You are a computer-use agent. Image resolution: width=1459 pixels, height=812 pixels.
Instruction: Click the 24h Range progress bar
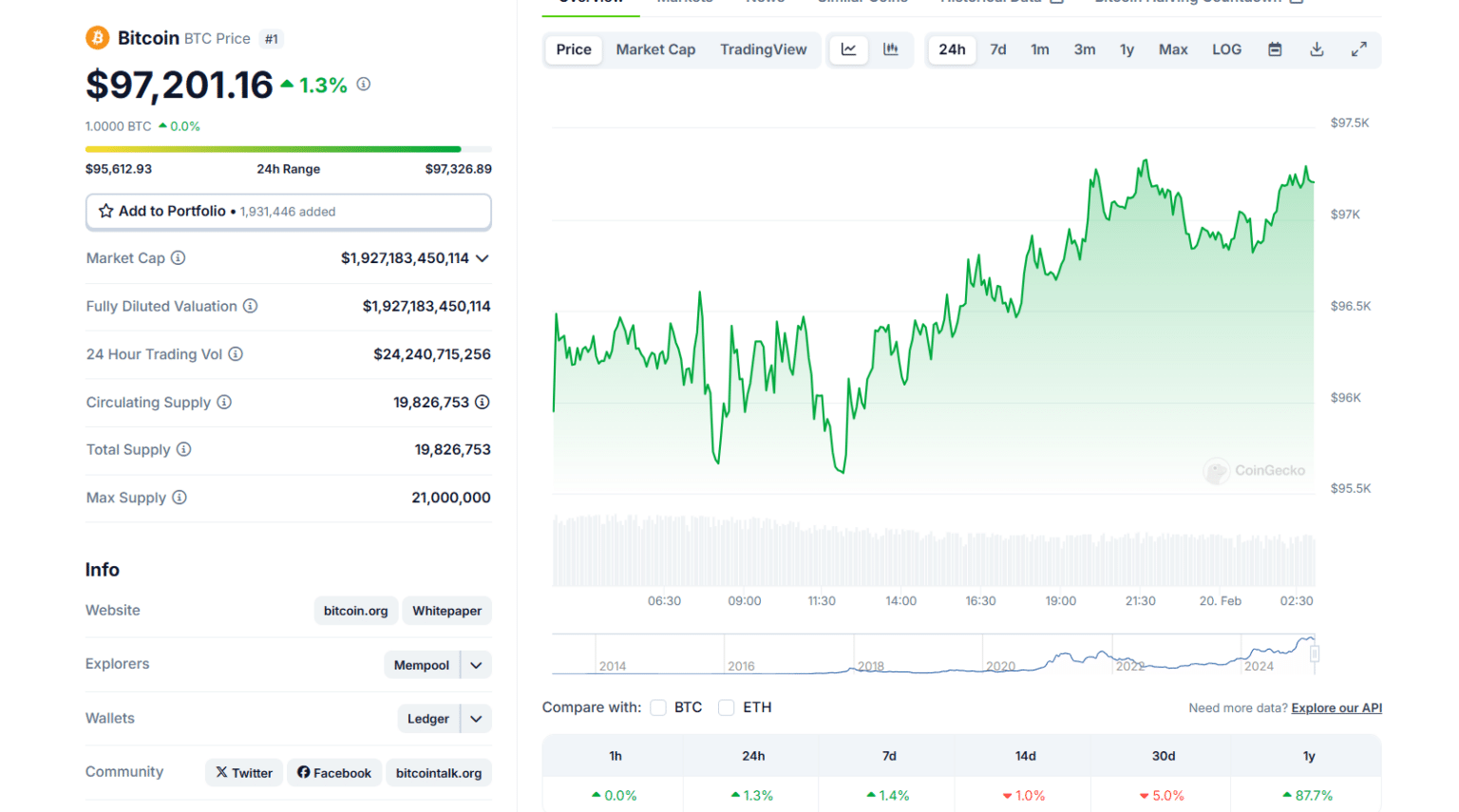(289, 149)
